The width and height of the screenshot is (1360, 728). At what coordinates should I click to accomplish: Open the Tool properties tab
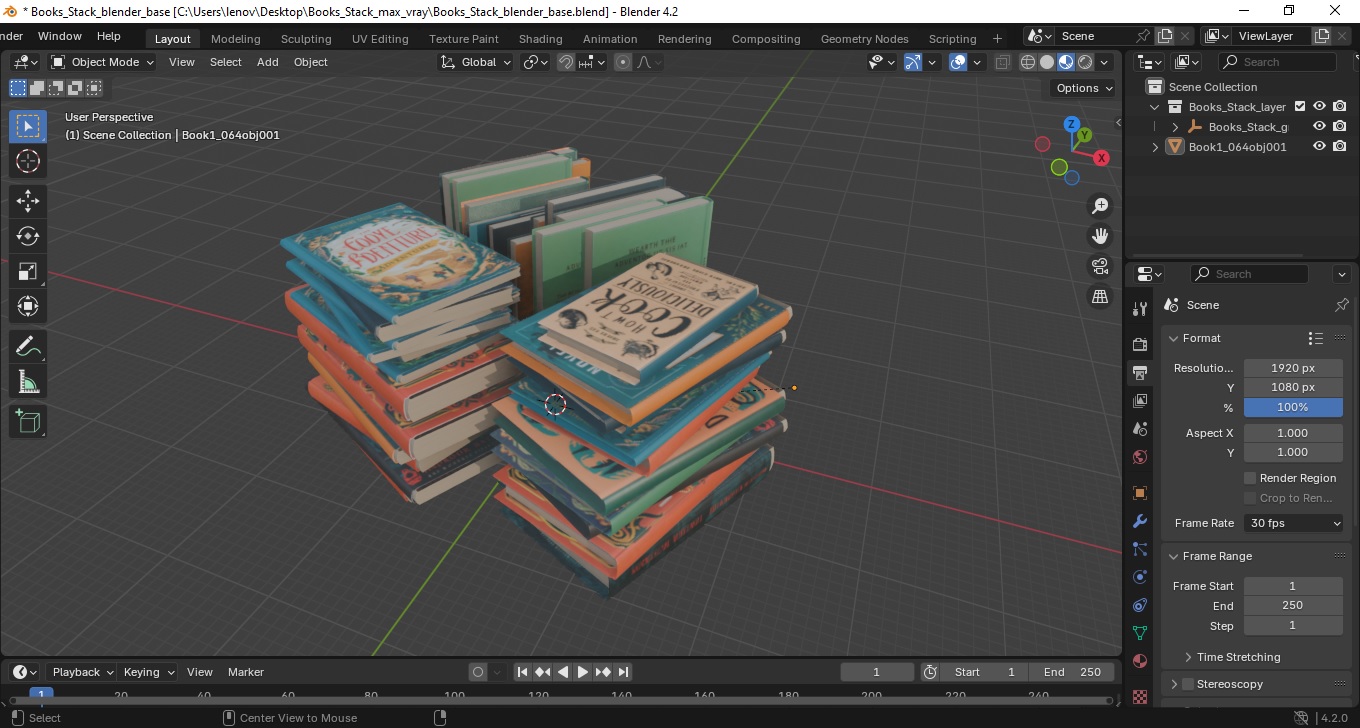pos(1140,309)
